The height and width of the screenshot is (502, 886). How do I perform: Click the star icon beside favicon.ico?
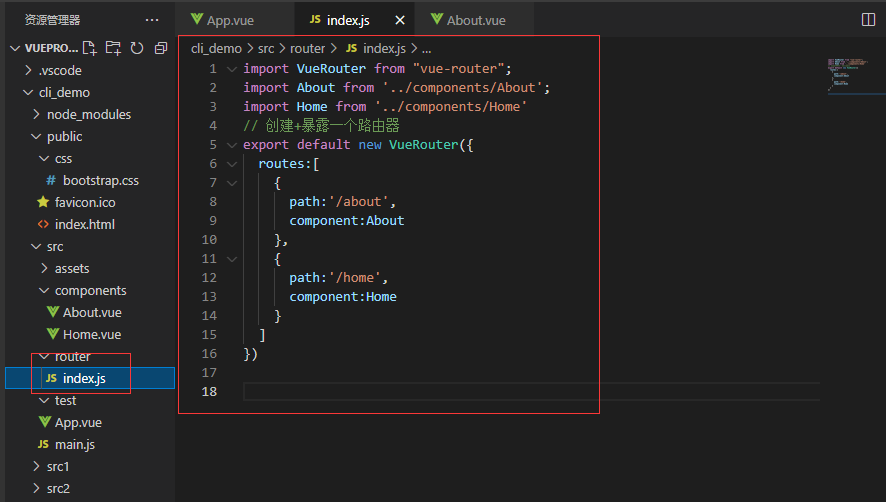coord(43,202)
